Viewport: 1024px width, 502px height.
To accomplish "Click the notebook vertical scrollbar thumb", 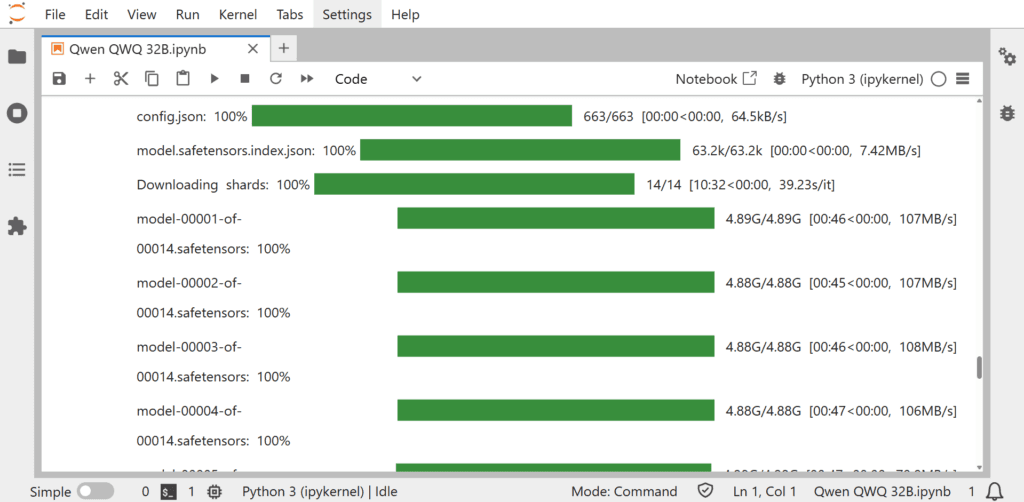I will click(979, 368).
